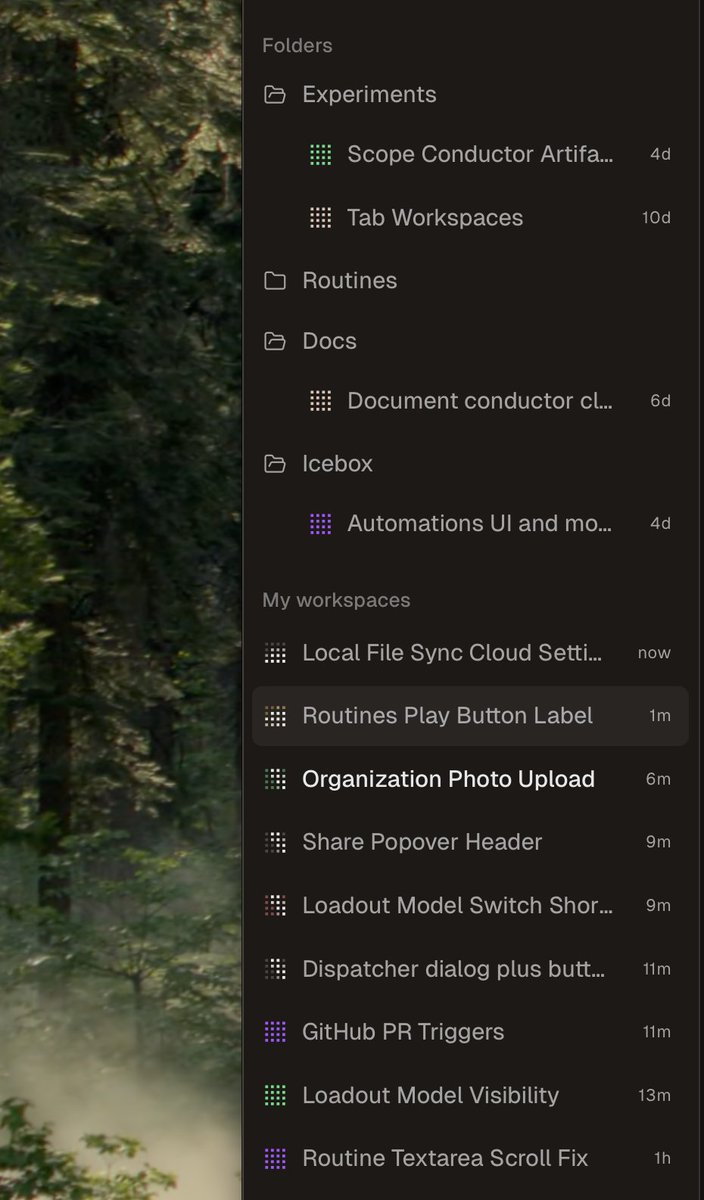Click grid icon of Routine Textarea Scroll Fix

275,1158
